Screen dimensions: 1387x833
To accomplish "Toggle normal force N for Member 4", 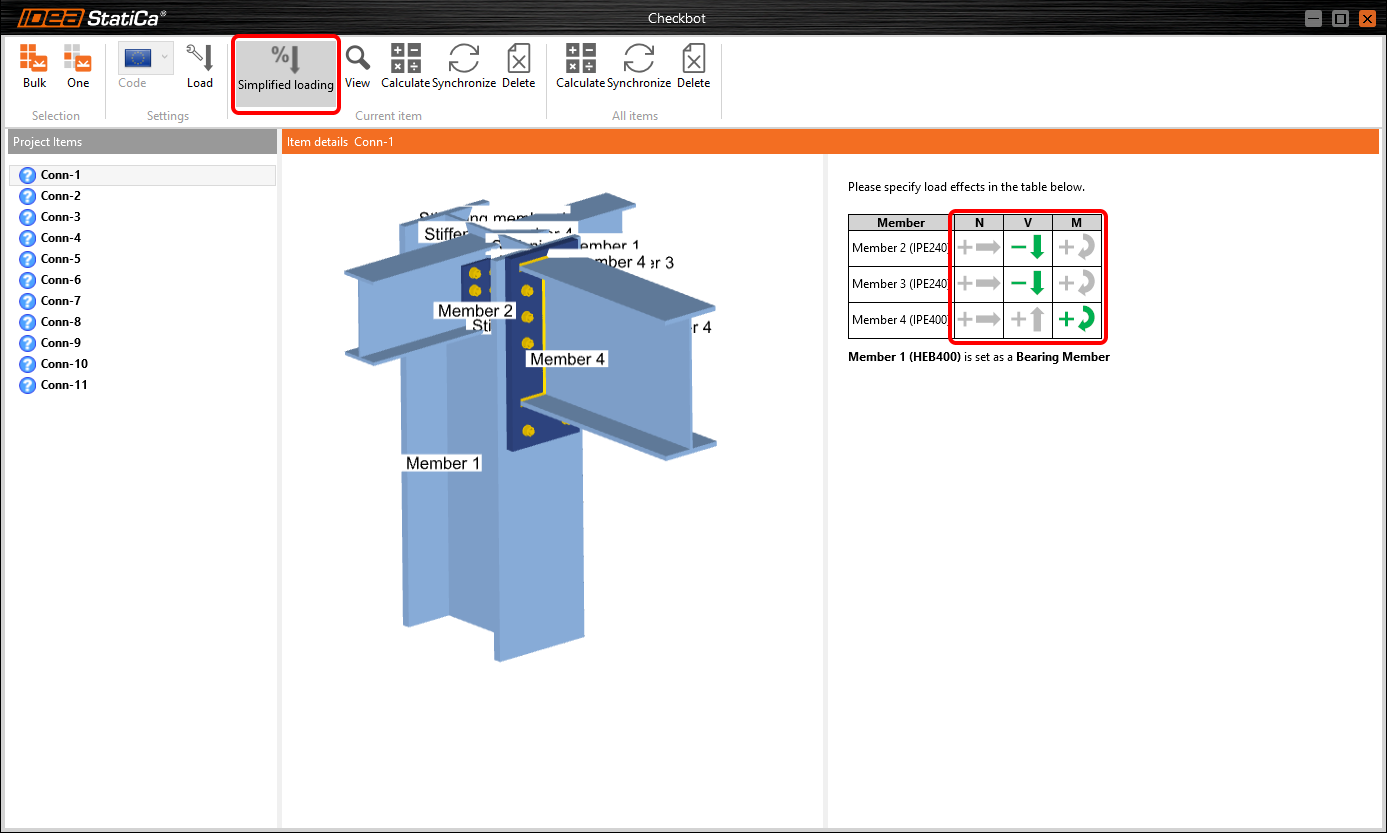I will pyautogui.click(x=979, y=320).
